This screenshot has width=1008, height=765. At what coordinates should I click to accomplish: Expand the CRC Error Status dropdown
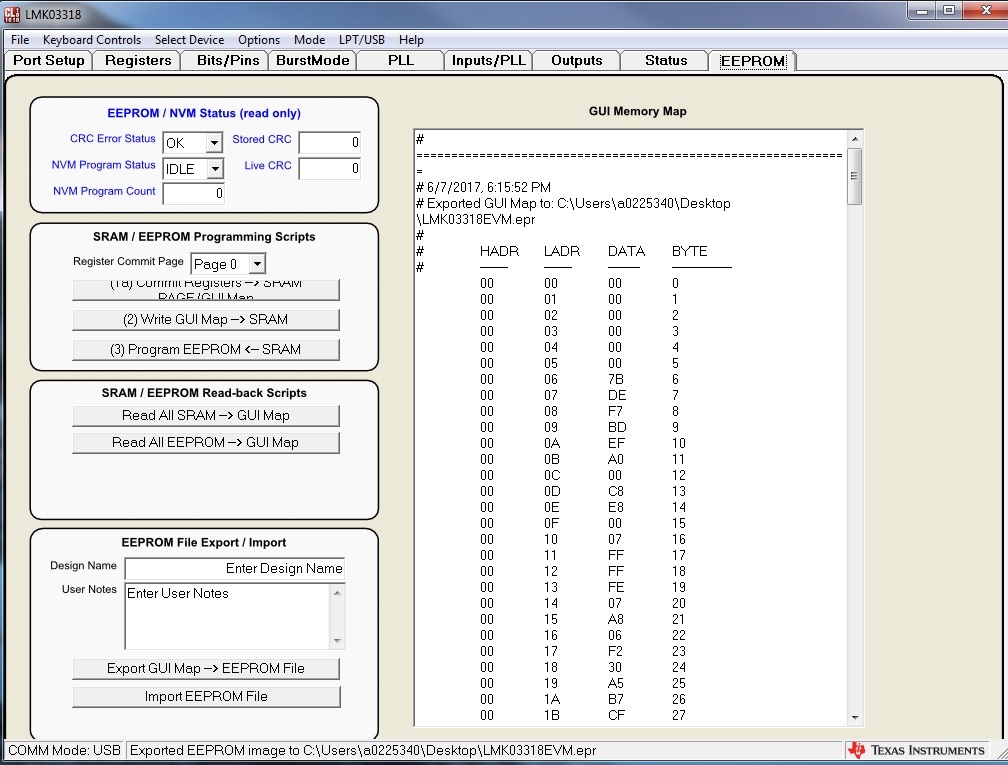(x=214, y=143)
